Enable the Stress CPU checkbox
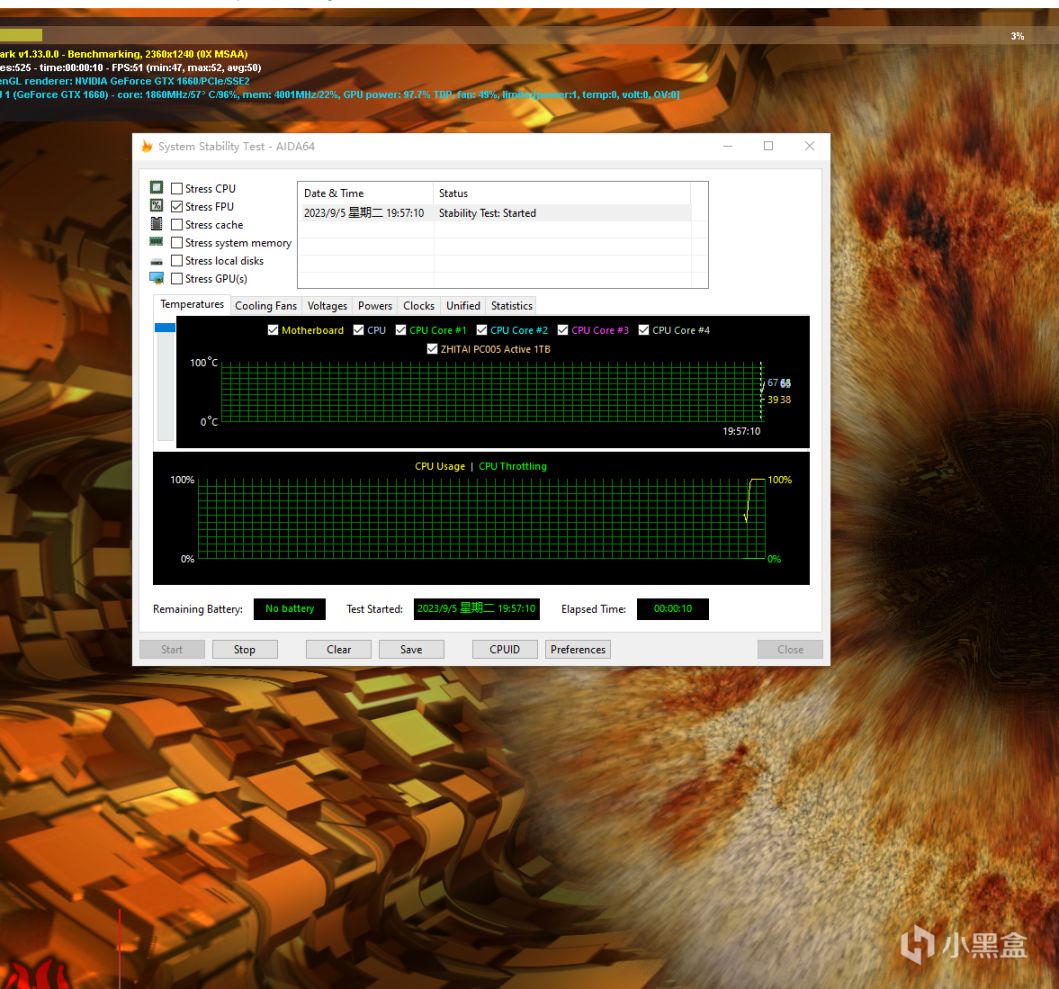 177,188
